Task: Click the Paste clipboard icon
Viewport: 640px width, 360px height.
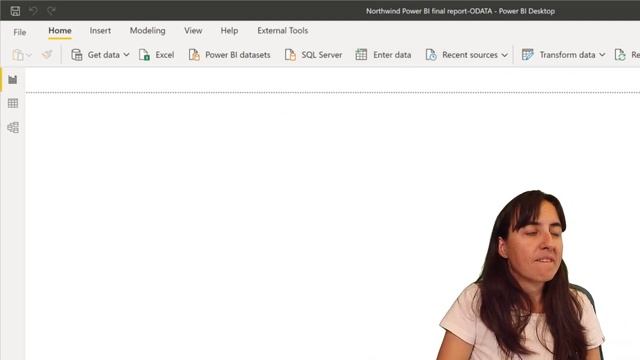Action: [18, 55]
